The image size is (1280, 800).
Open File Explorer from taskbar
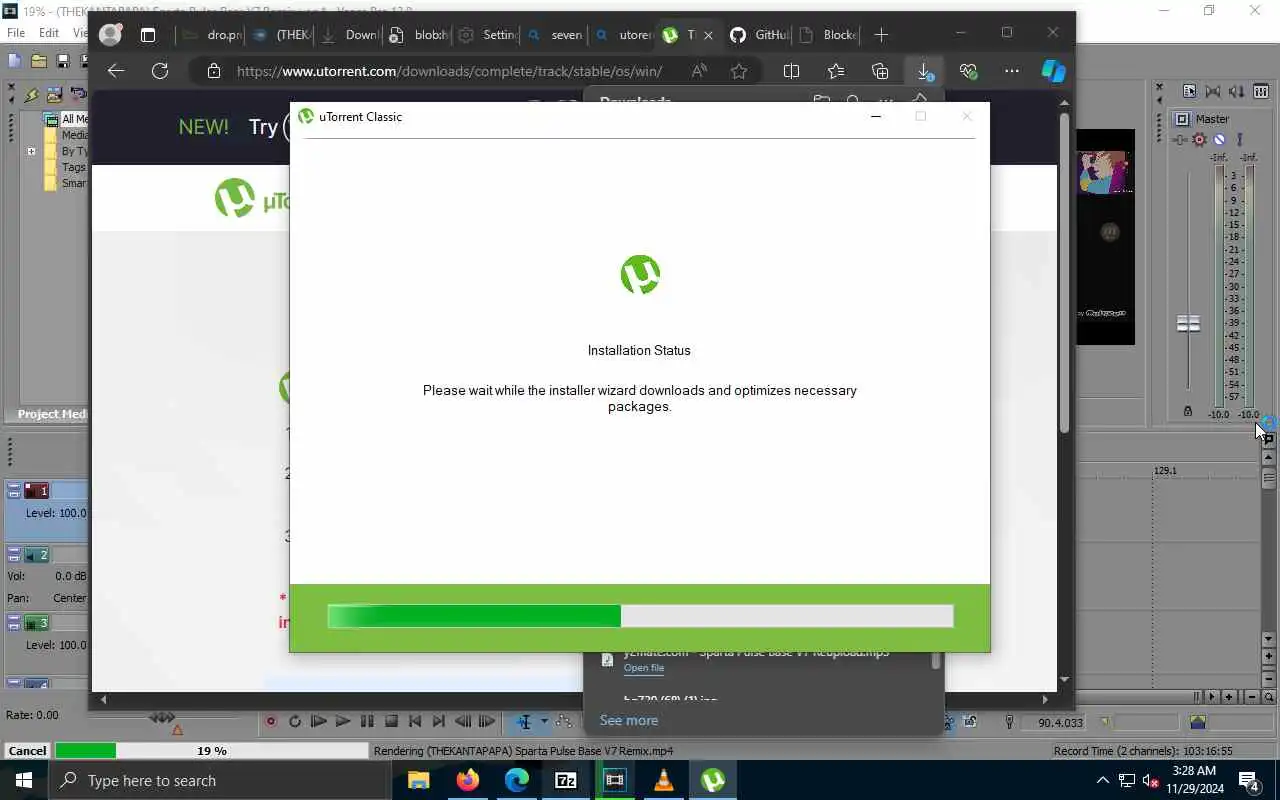(419, 780)
